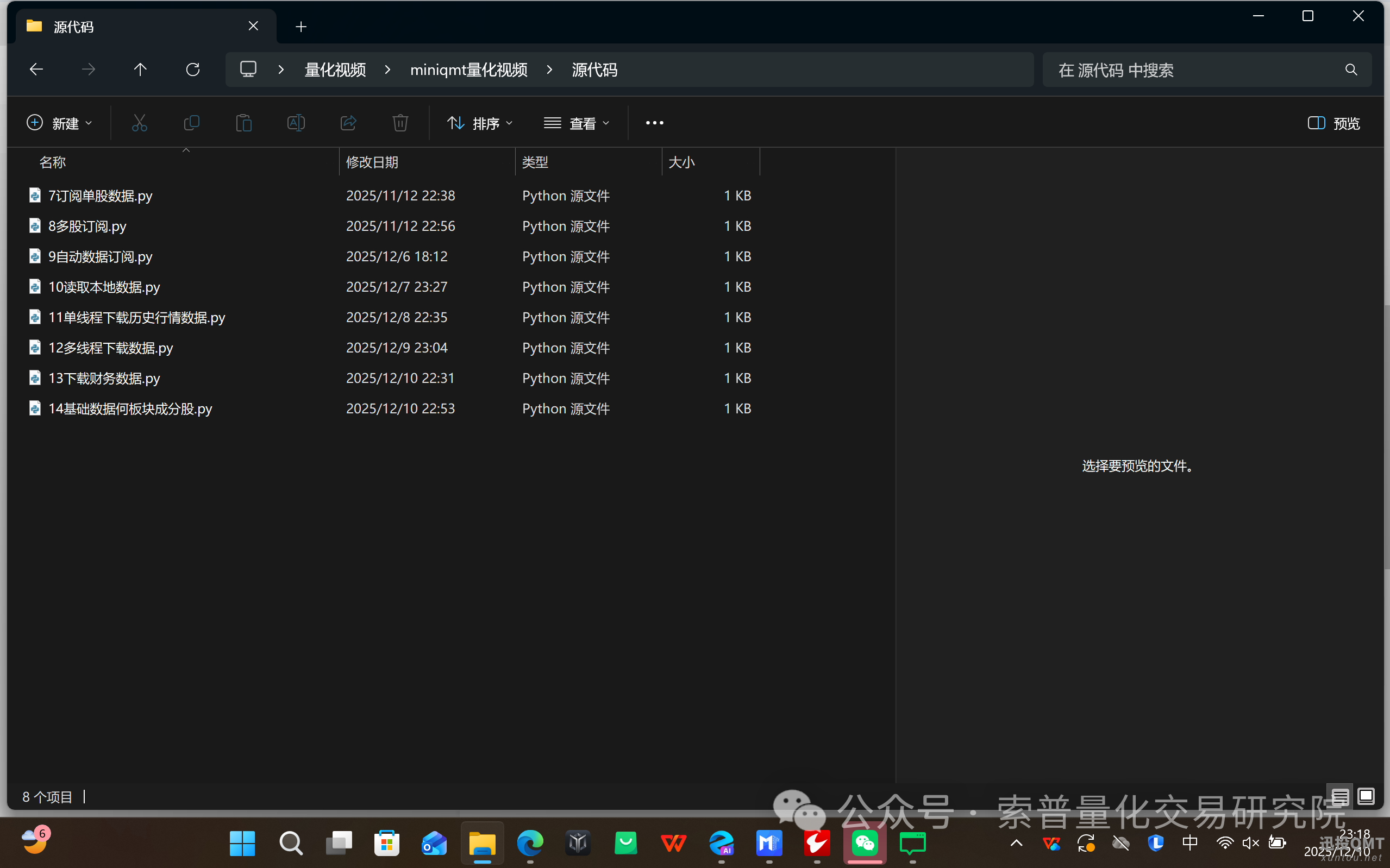The image size is (1390, 868).
Task: Click the Copy icon in the toolbar
Action: 192,122
